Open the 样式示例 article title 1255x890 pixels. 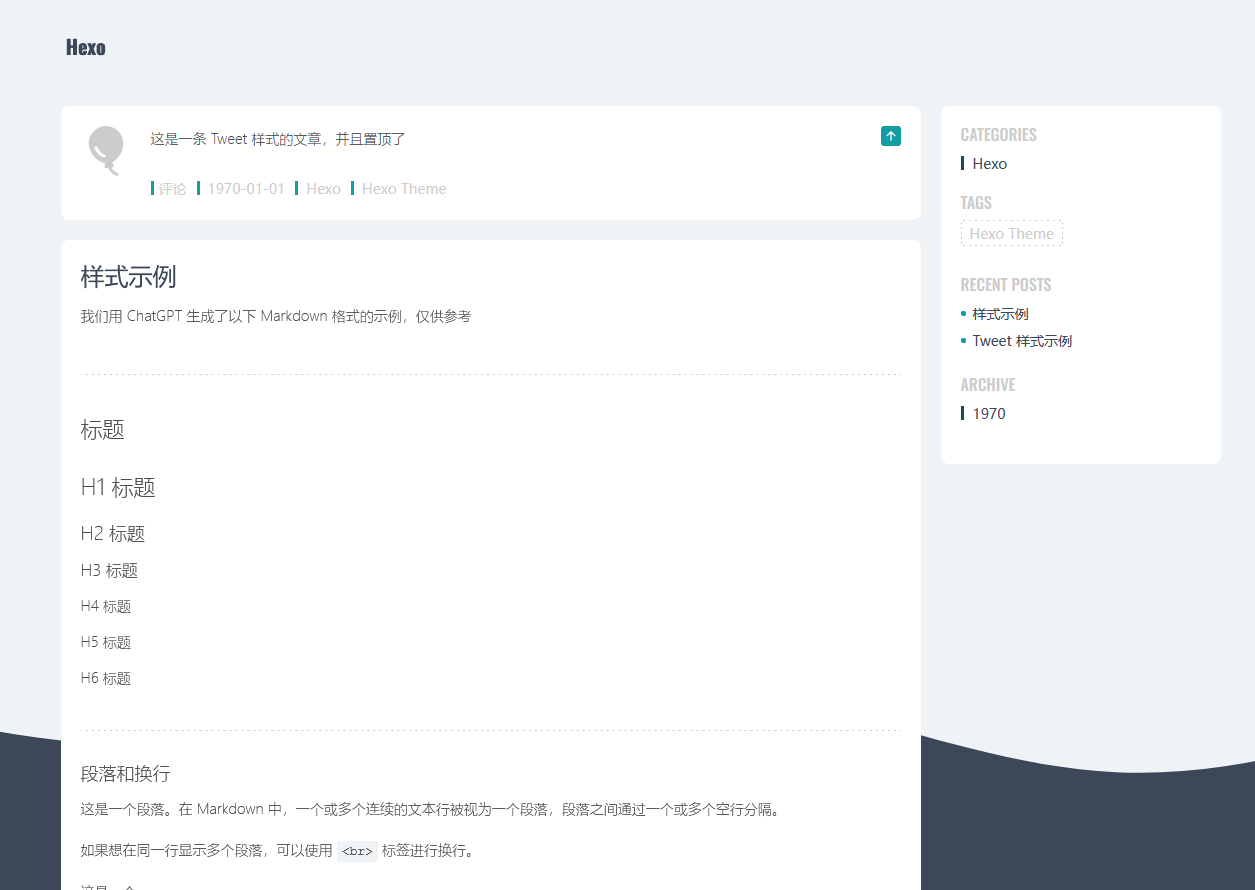point(127,277)
